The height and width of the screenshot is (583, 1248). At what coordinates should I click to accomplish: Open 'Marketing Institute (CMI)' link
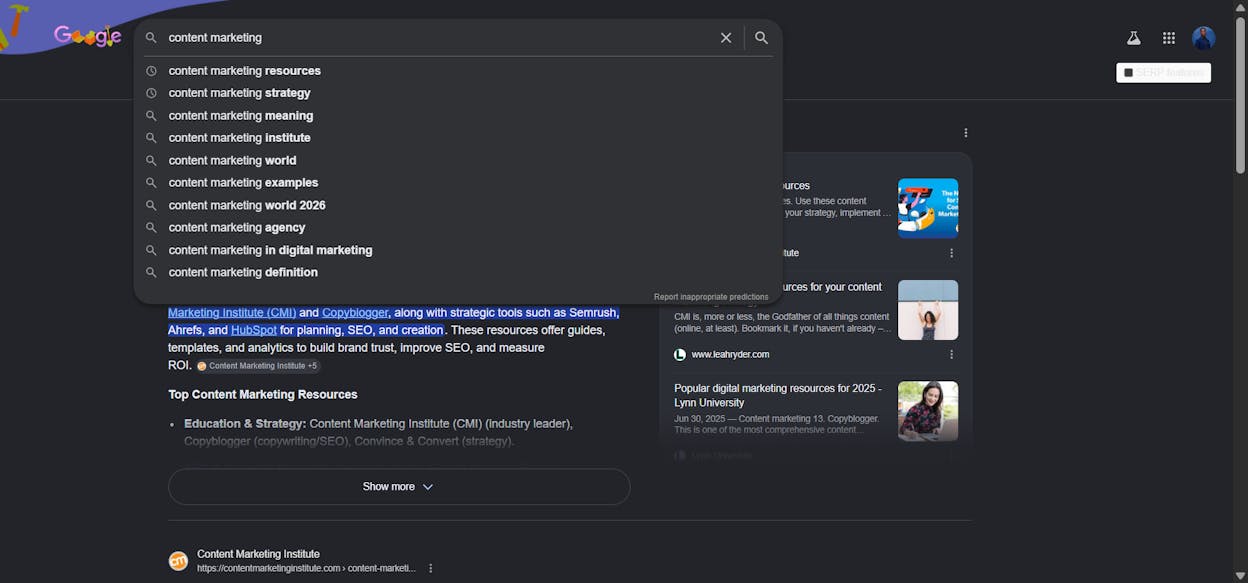pos(232,312)
